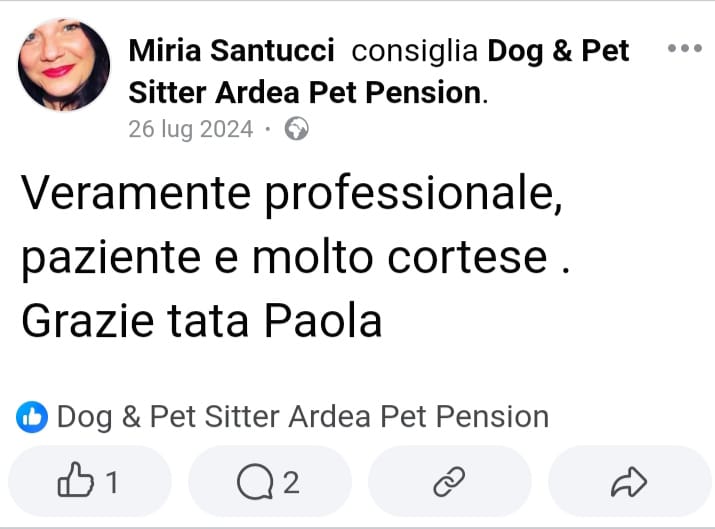
Task: Click the globe public audience icon
Action: click(x=296, y=129)
